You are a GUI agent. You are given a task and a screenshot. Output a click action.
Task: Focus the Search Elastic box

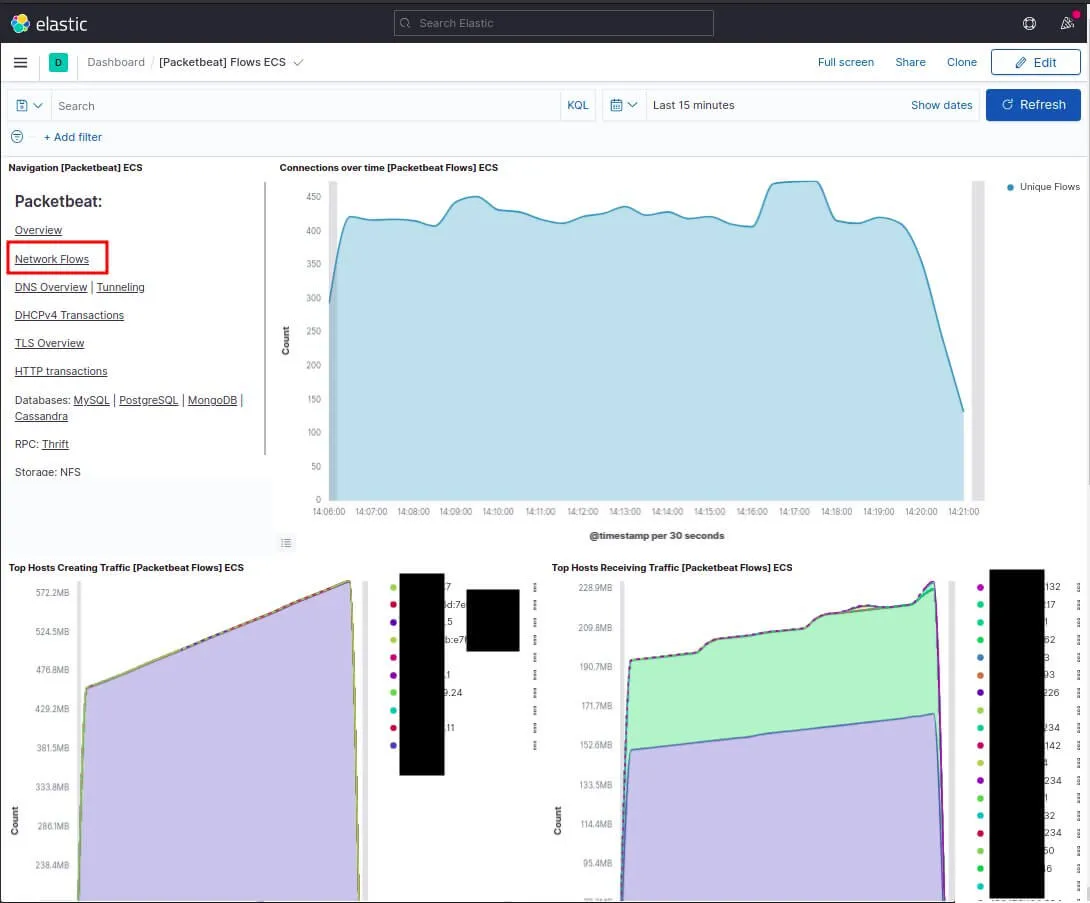[553, 23]
